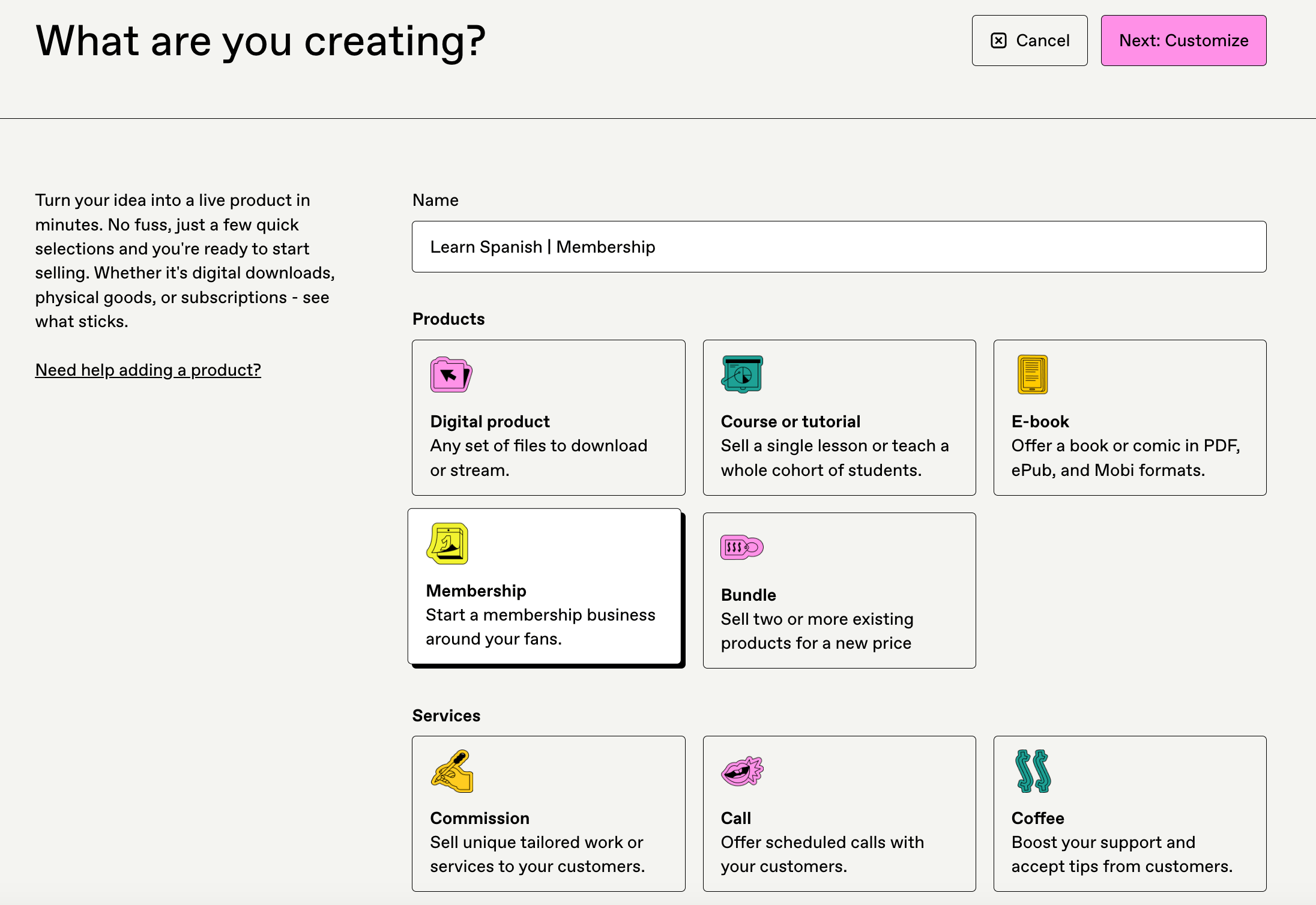Select Digital product type by its title
1316x905 pixels.
(489, 421)
